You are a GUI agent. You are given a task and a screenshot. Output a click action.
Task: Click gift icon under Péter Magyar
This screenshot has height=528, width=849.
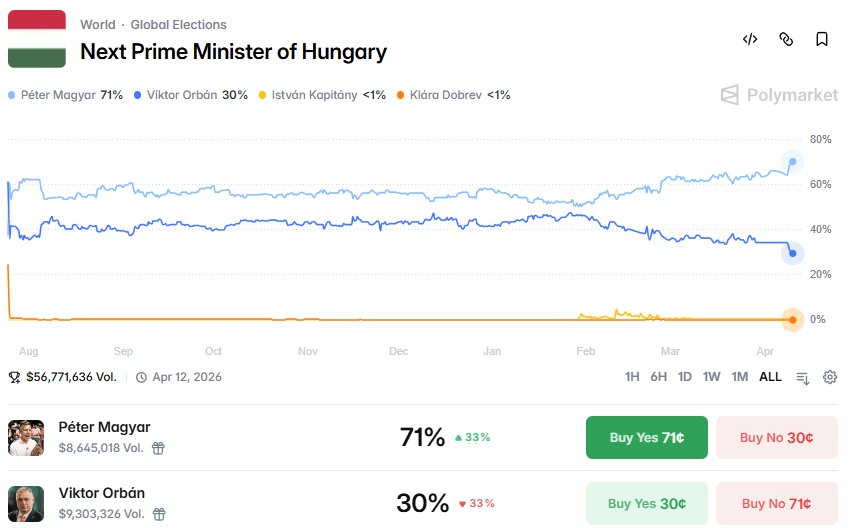coord(158,448)
